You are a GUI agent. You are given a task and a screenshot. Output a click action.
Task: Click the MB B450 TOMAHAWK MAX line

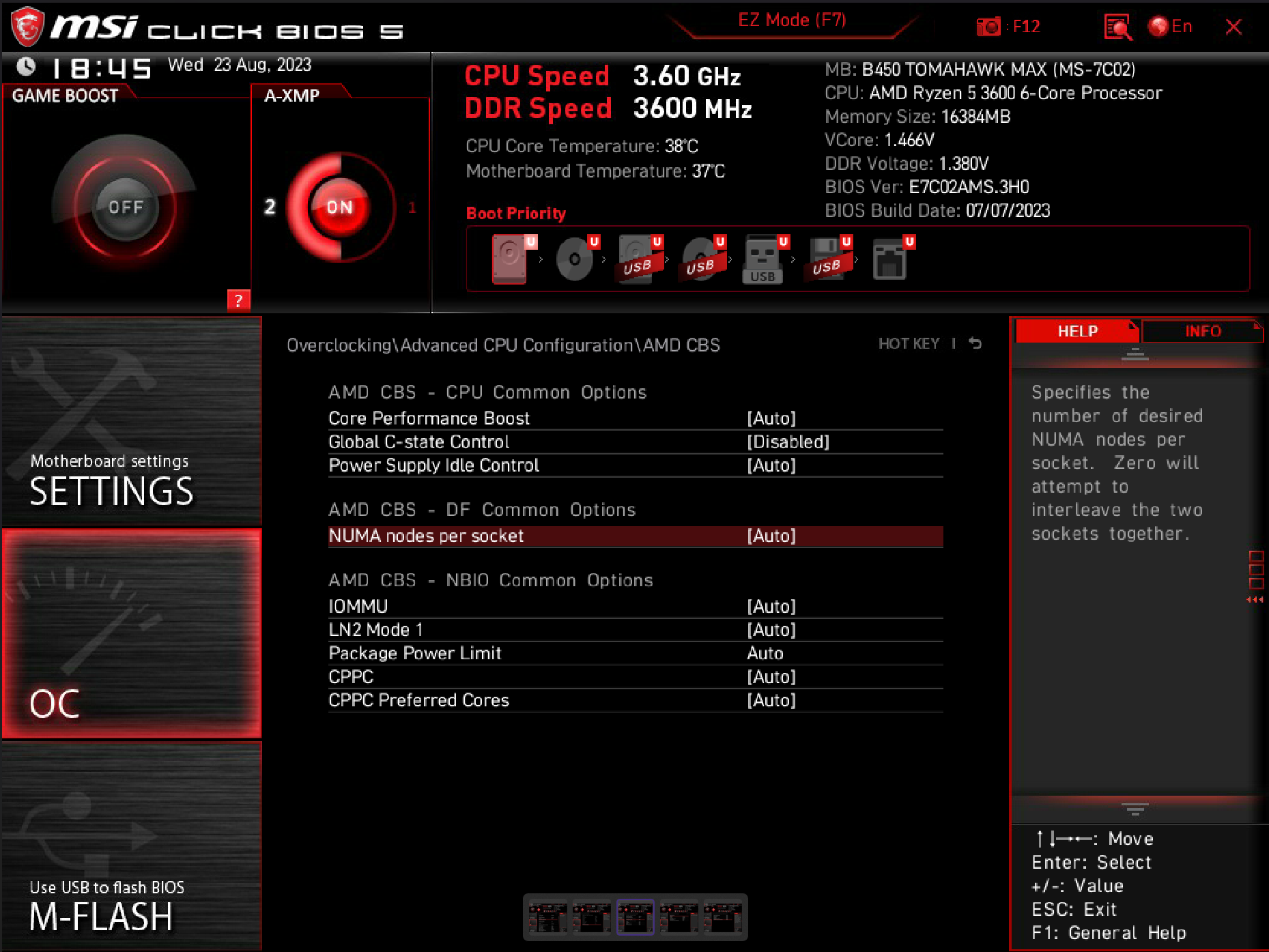point(980,70)
